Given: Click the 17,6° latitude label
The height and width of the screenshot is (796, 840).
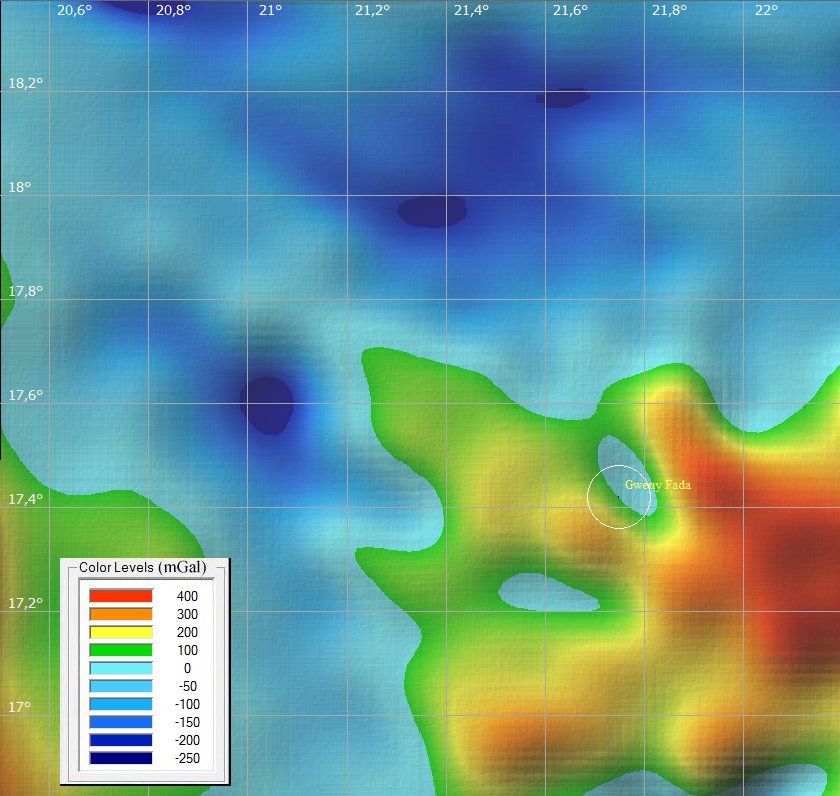Looking at the screenshot, I should (26, 395).
